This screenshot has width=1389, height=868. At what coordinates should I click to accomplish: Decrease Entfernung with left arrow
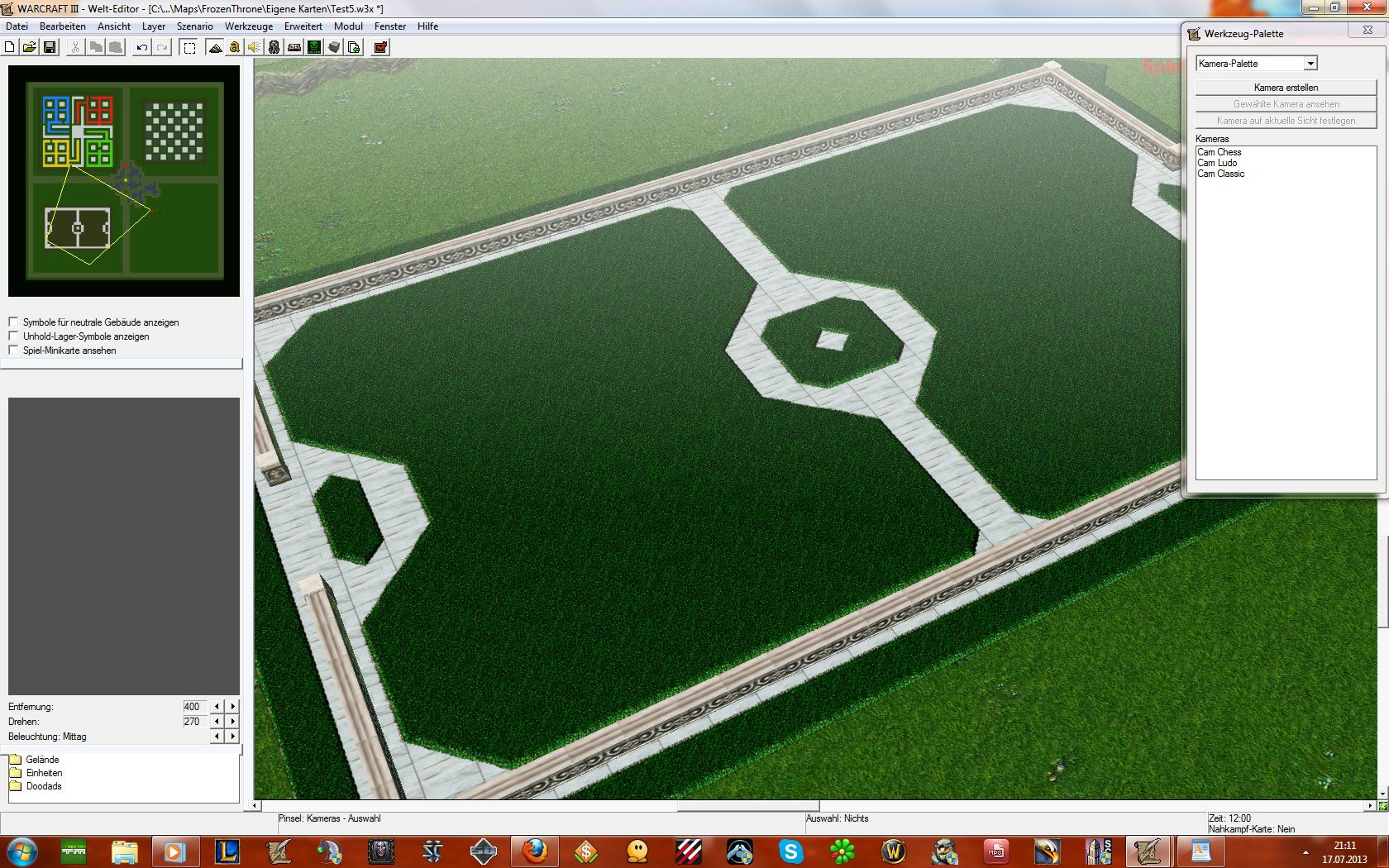pyautogui.click(x=217, y=707)
